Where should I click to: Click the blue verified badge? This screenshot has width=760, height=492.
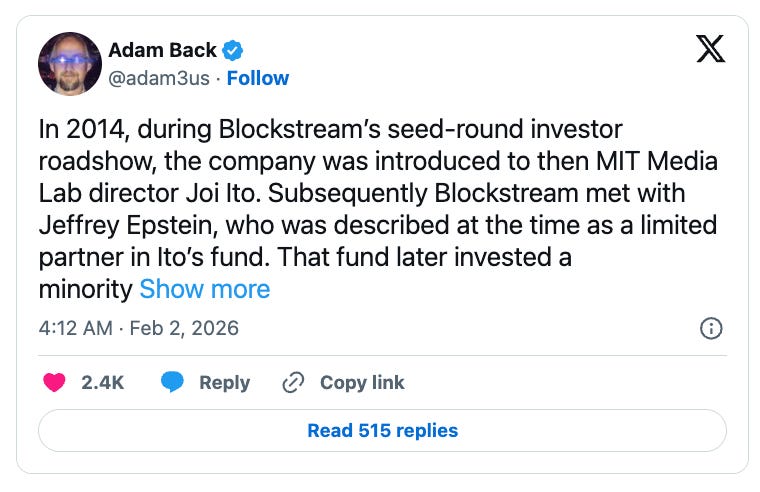pos(233,50)
